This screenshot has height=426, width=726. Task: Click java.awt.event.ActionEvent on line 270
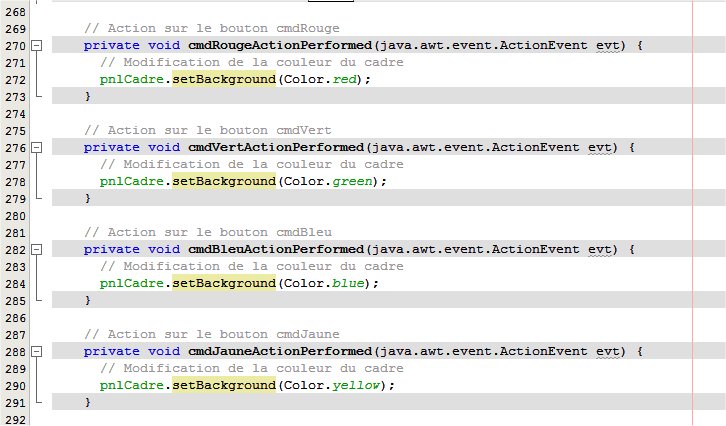[x=484, y=46]
